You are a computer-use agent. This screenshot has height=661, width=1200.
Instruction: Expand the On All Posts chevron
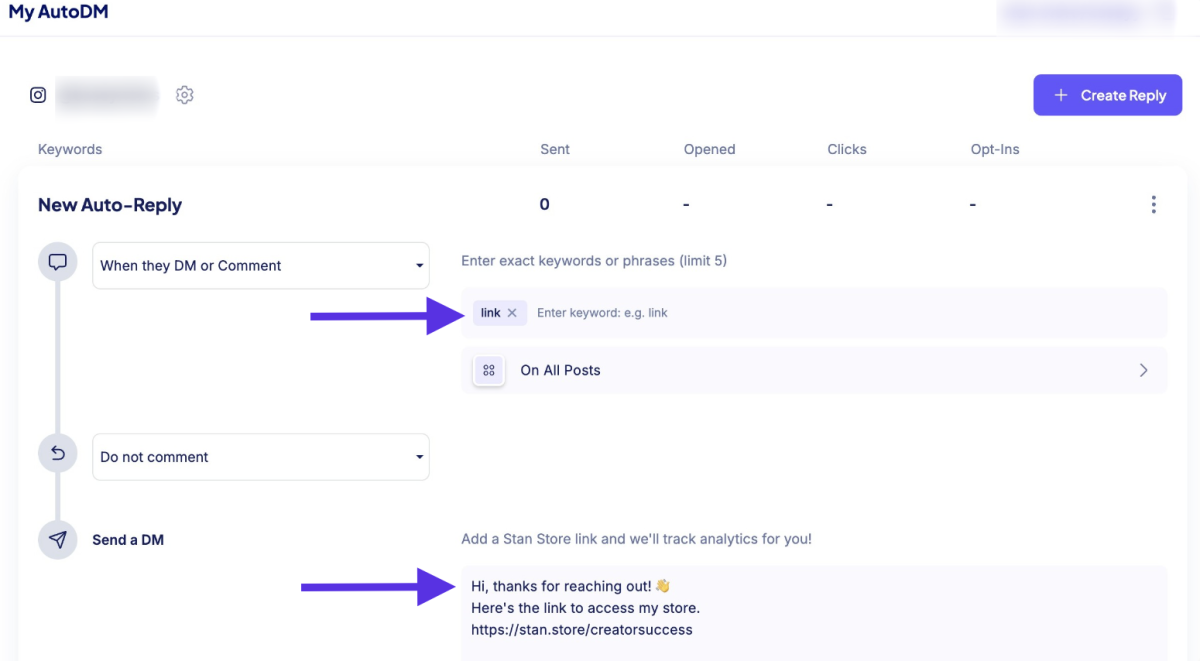coord(1144,370)
